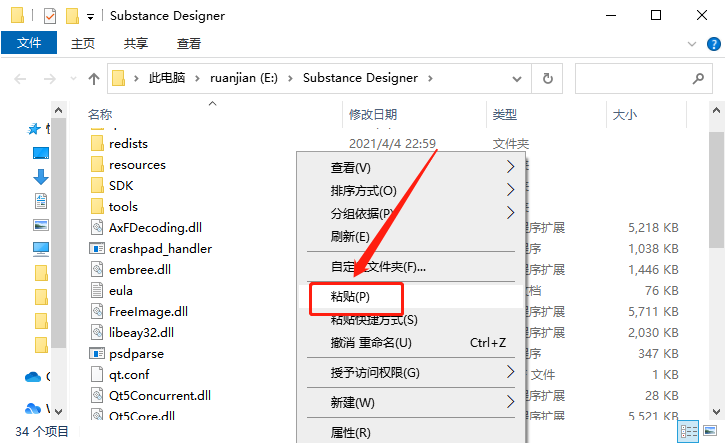This screenshot has height=443, width=726.
Task: Switch to large icons view layout button
Action: click(x=710, y=431)
